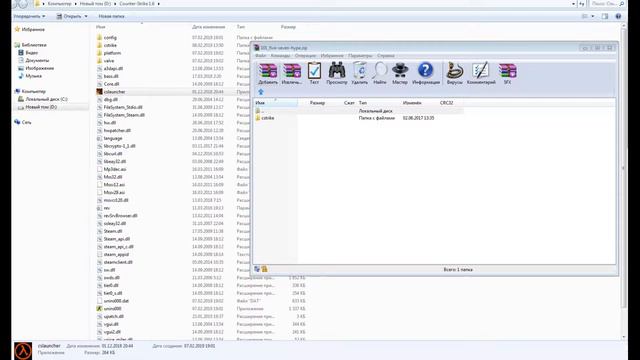Screen dimensions: 640x360
Task: Select the bass.dll file
Action: (x=108, y=76)
